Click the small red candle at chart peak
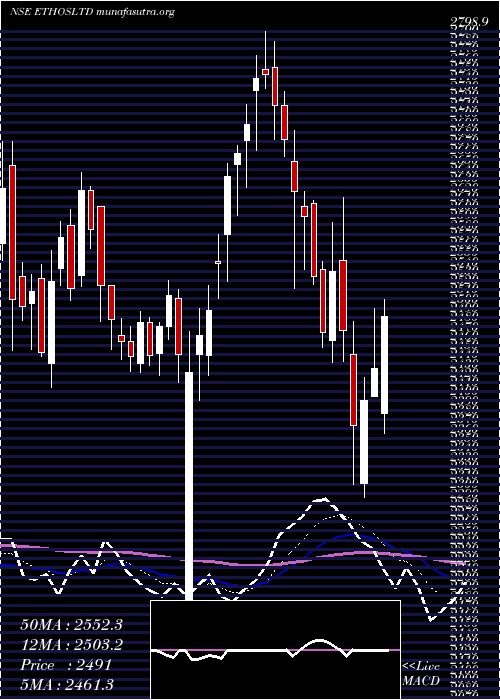500x700 pixels. (265, 72)
